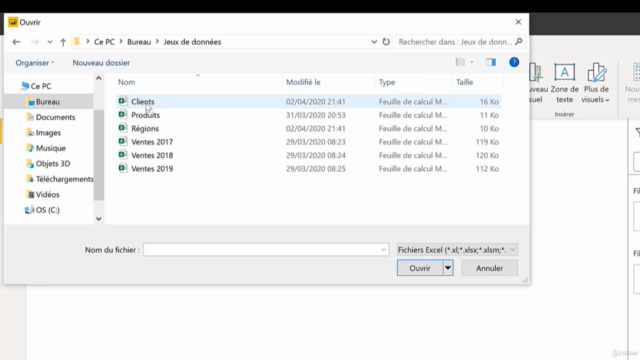Open Plus de visuels in Power BI
The image size is (640, 360).
point(596,83)
